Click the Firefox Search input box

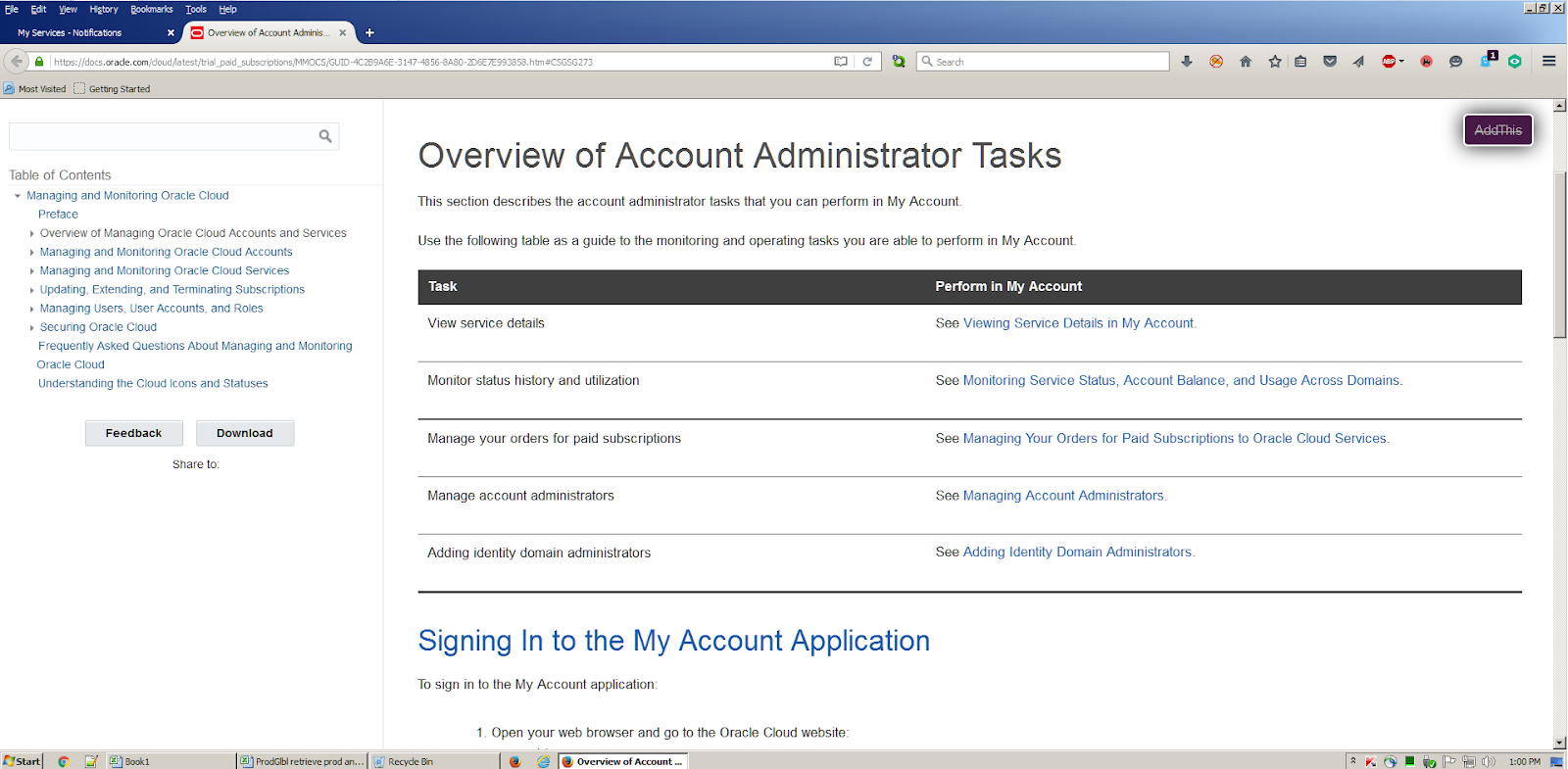pos(1044,62)
